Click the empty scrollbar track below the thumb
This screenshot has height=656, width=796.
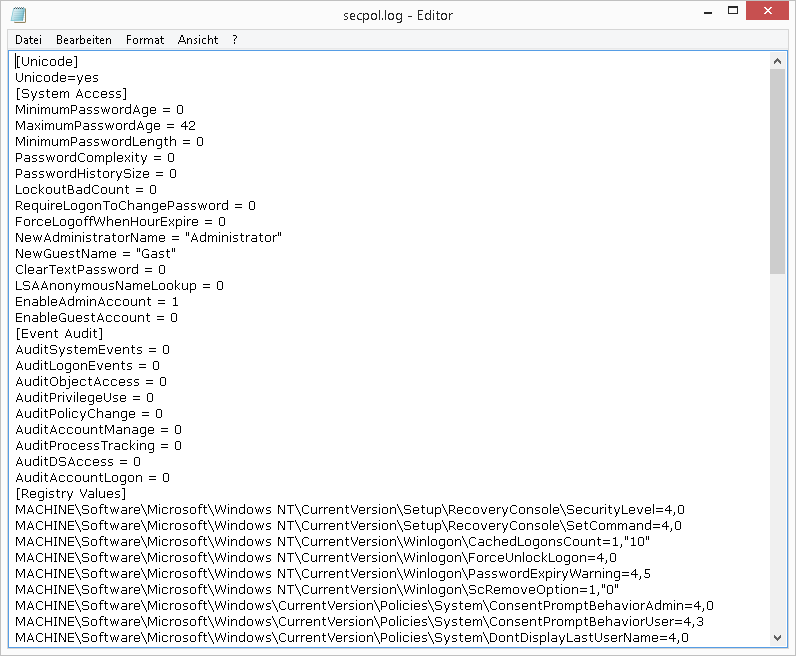click(778, 450)
